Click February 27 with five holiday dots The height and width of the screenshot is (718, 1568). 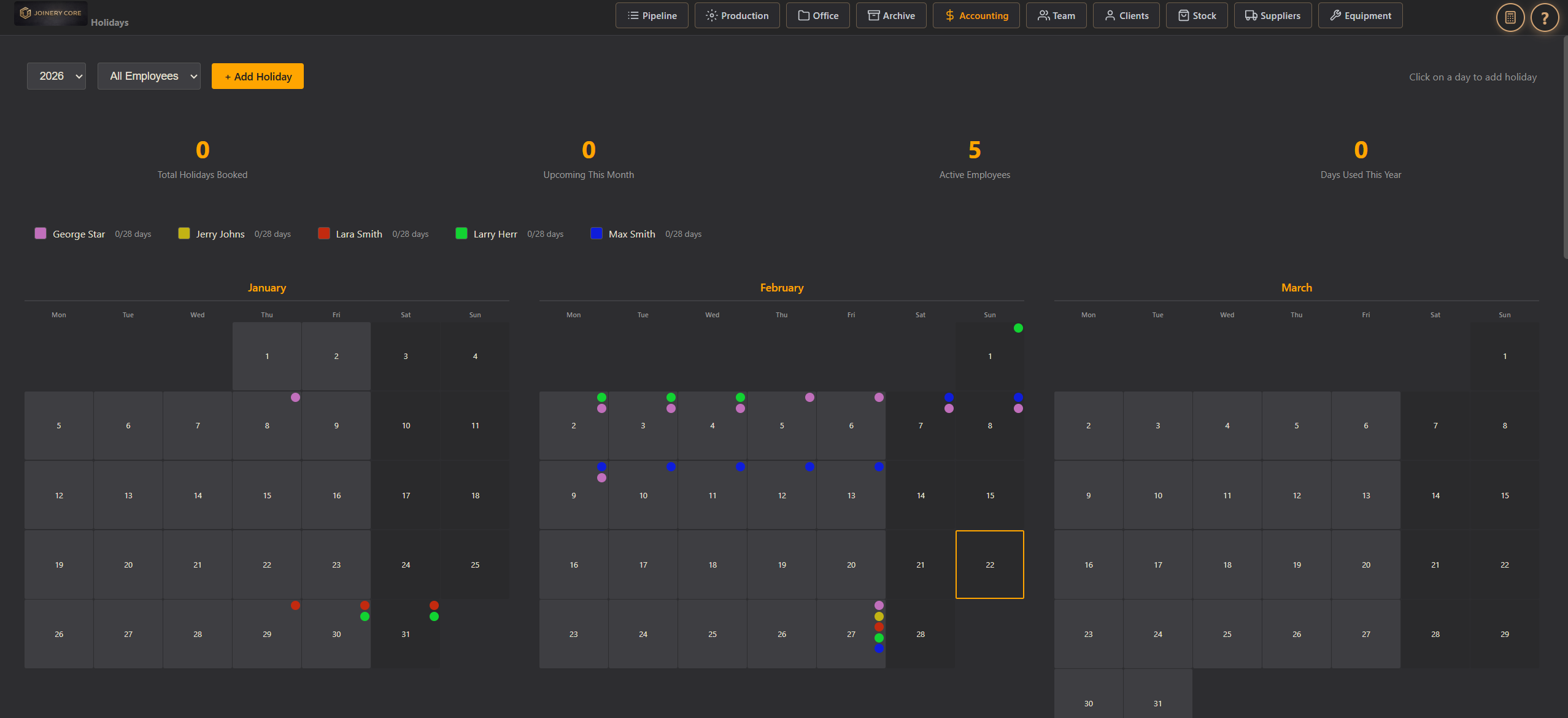(x=851, y=634)
